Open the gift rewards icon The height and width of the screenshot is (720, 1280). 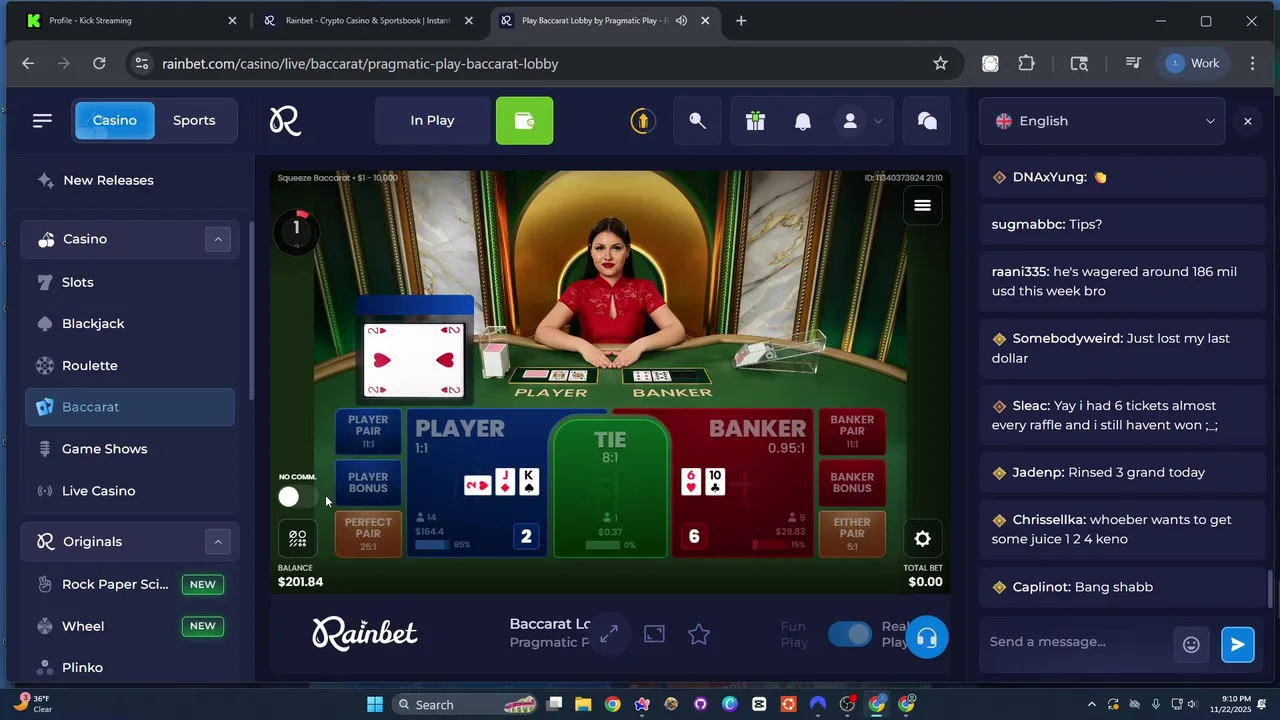[755, 121]
